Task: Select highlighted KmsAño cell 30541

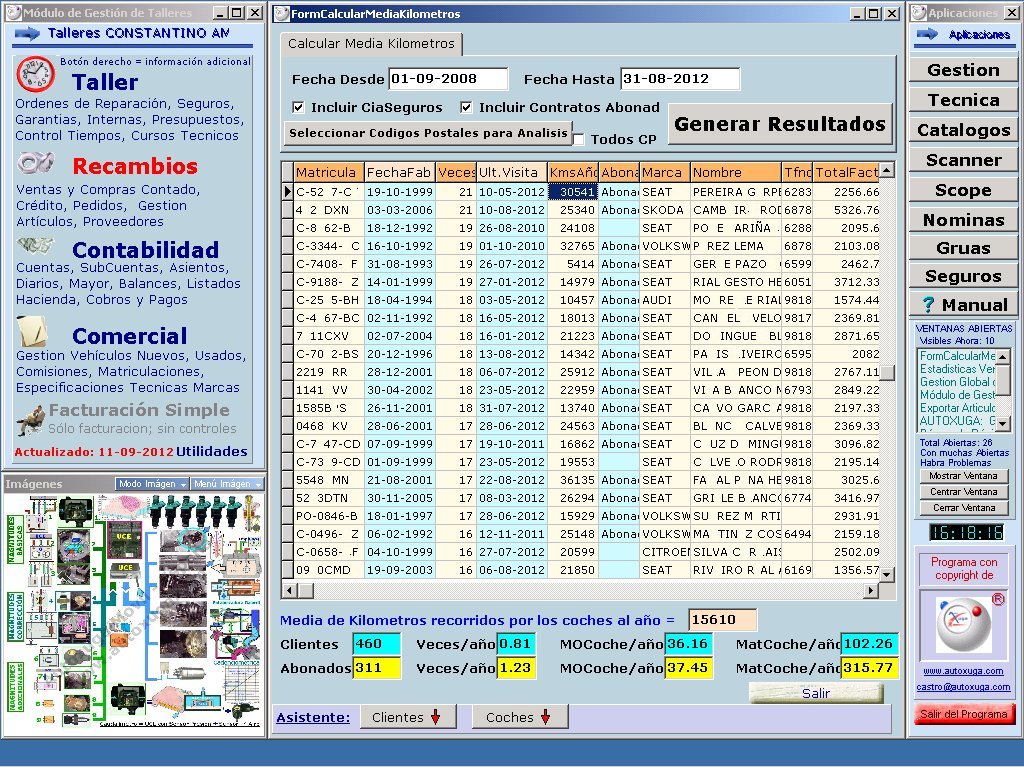Action: pos(572,192)
